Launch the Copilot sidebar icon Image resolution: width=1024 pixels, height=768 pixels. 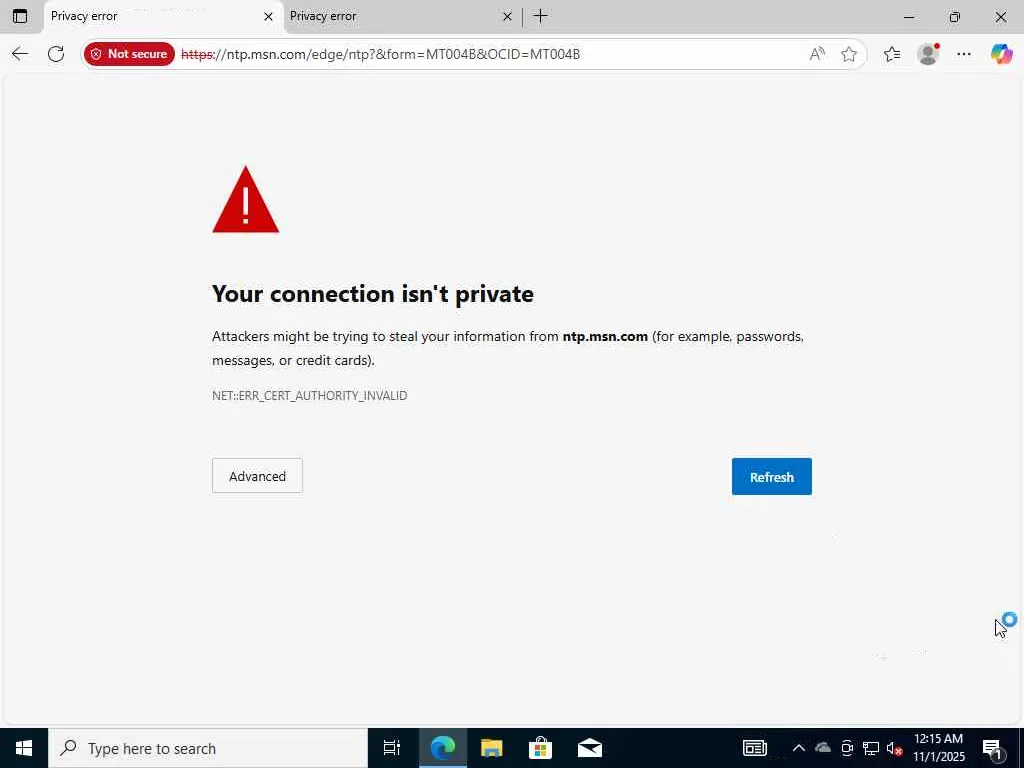(1001, 54)
